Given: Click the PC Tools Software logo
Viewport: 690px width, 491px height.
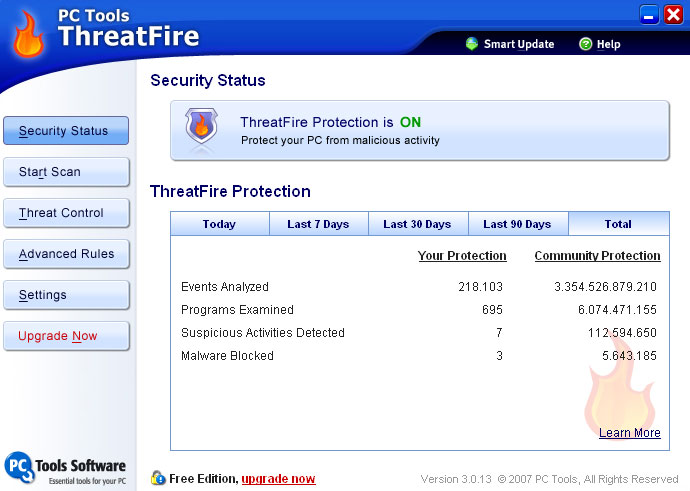Looking at the screenshot, I should (66, 468).
